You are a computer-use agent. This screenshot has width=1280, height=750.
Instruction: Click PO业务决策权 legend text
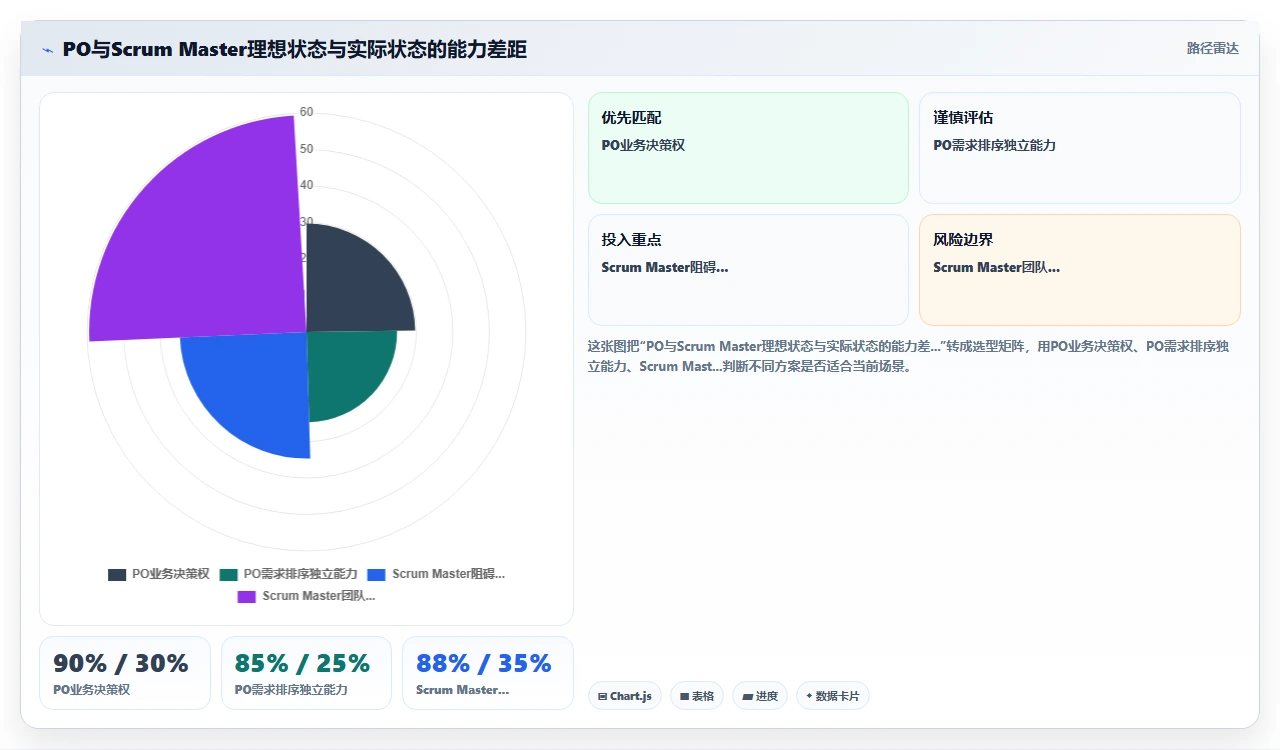pyautogui.click(x=171, y=574)
